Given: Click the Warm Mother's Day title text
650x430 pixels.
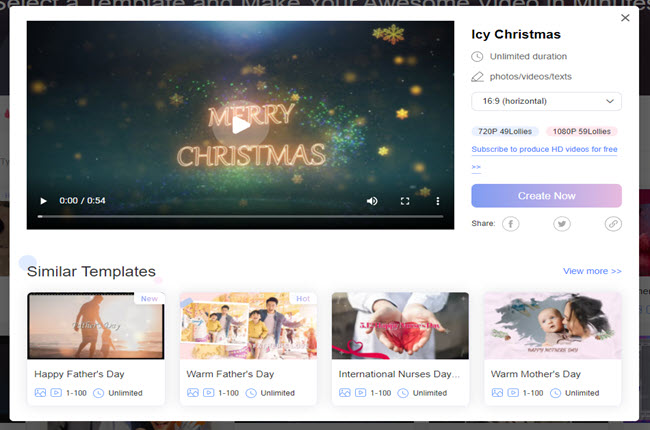Looking at the screenshot, I should (x=536, y=374).
